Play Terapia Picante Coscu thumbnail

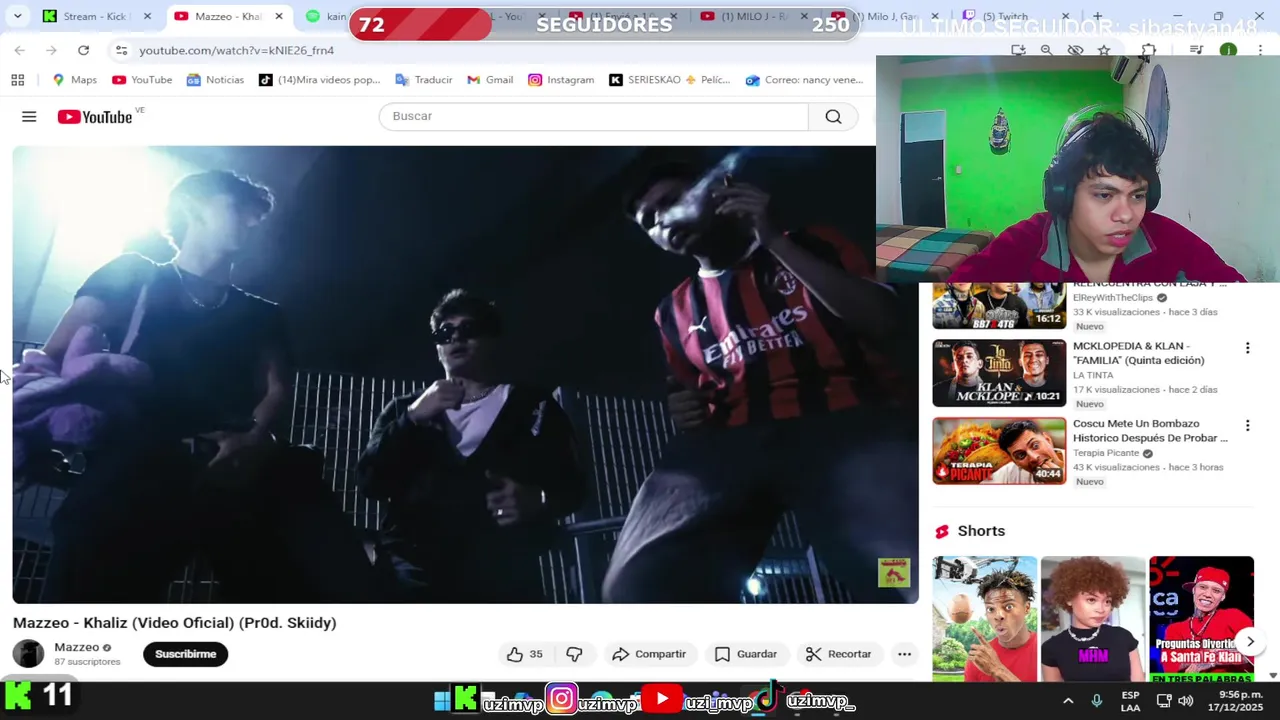click(x=999, y=451)
